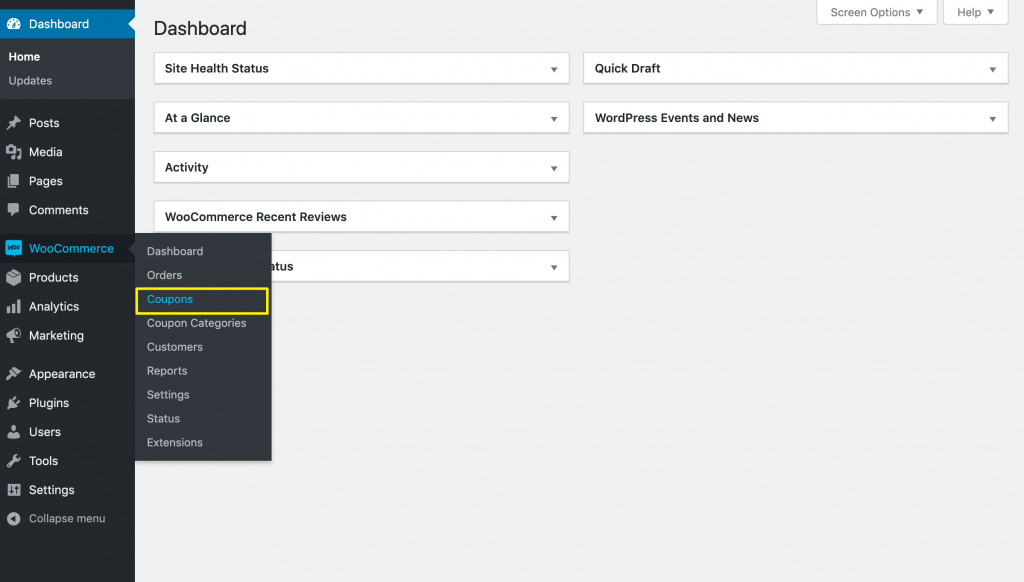Expand WooCommerce Recent Reviews widget arrow
This screenshot has height=582, width=1024.
pos(554,218)
